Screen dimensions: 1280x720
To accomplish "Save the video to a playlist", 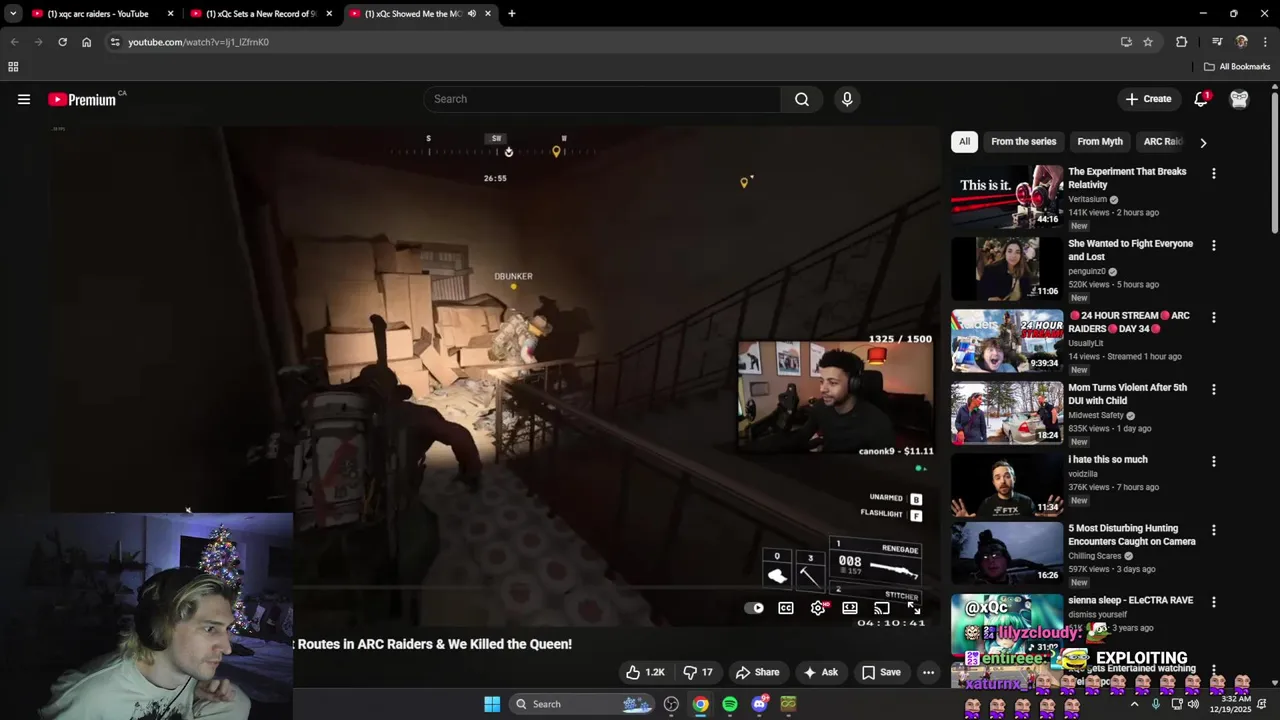I will click(x=881, y=672).
